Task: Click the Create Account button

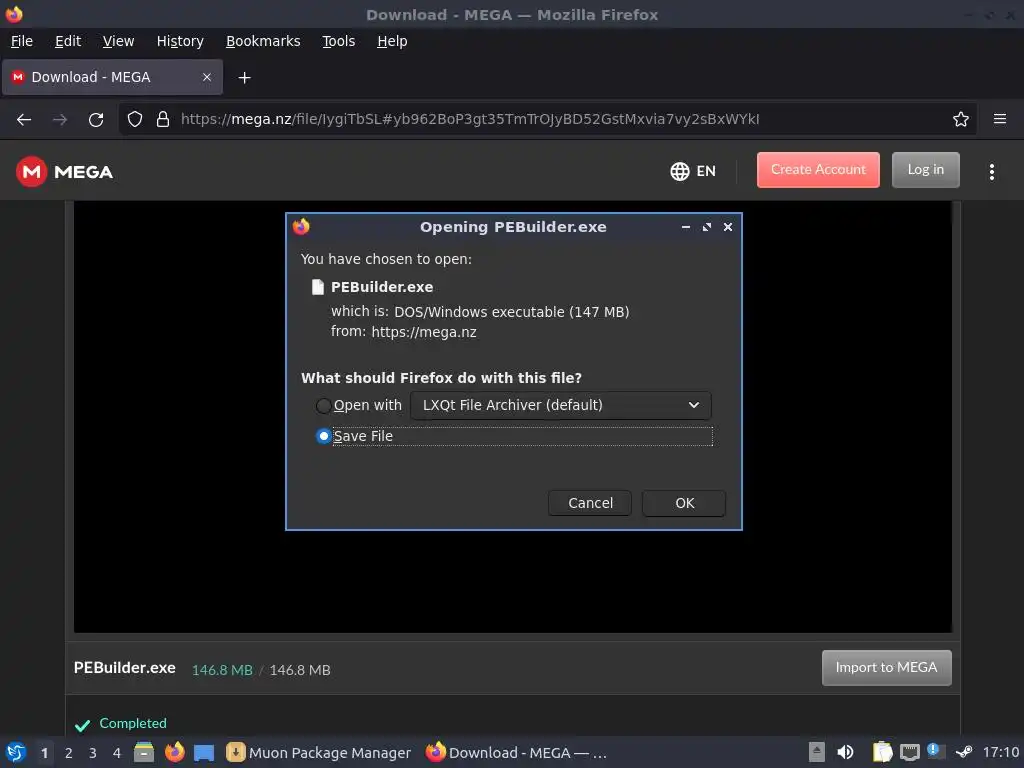Action: coord(818,170)
